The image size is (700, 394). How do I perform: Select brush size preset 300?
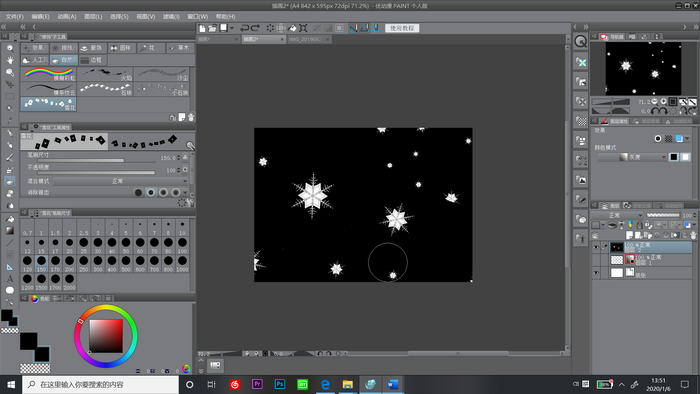click(x=98, y=263)
